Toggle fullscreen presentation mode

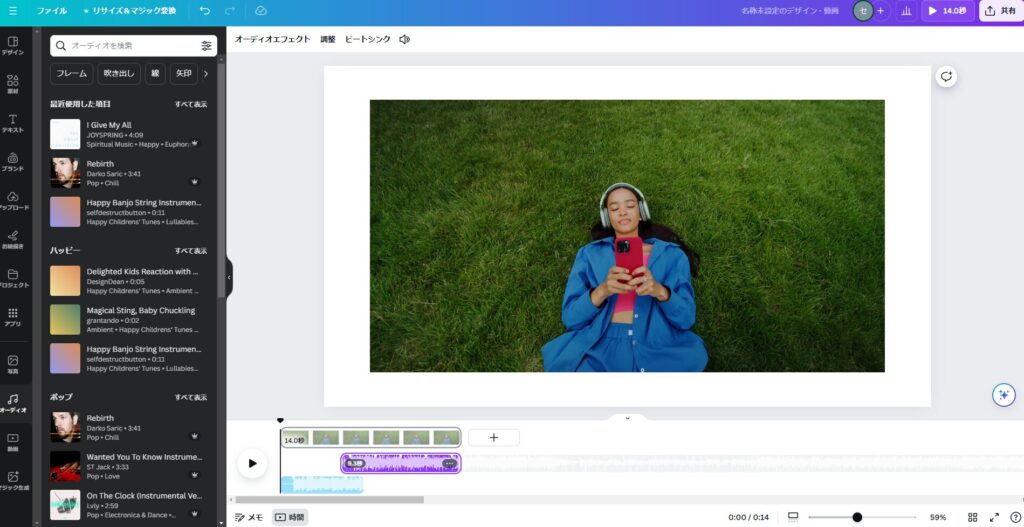pos(994,517)
